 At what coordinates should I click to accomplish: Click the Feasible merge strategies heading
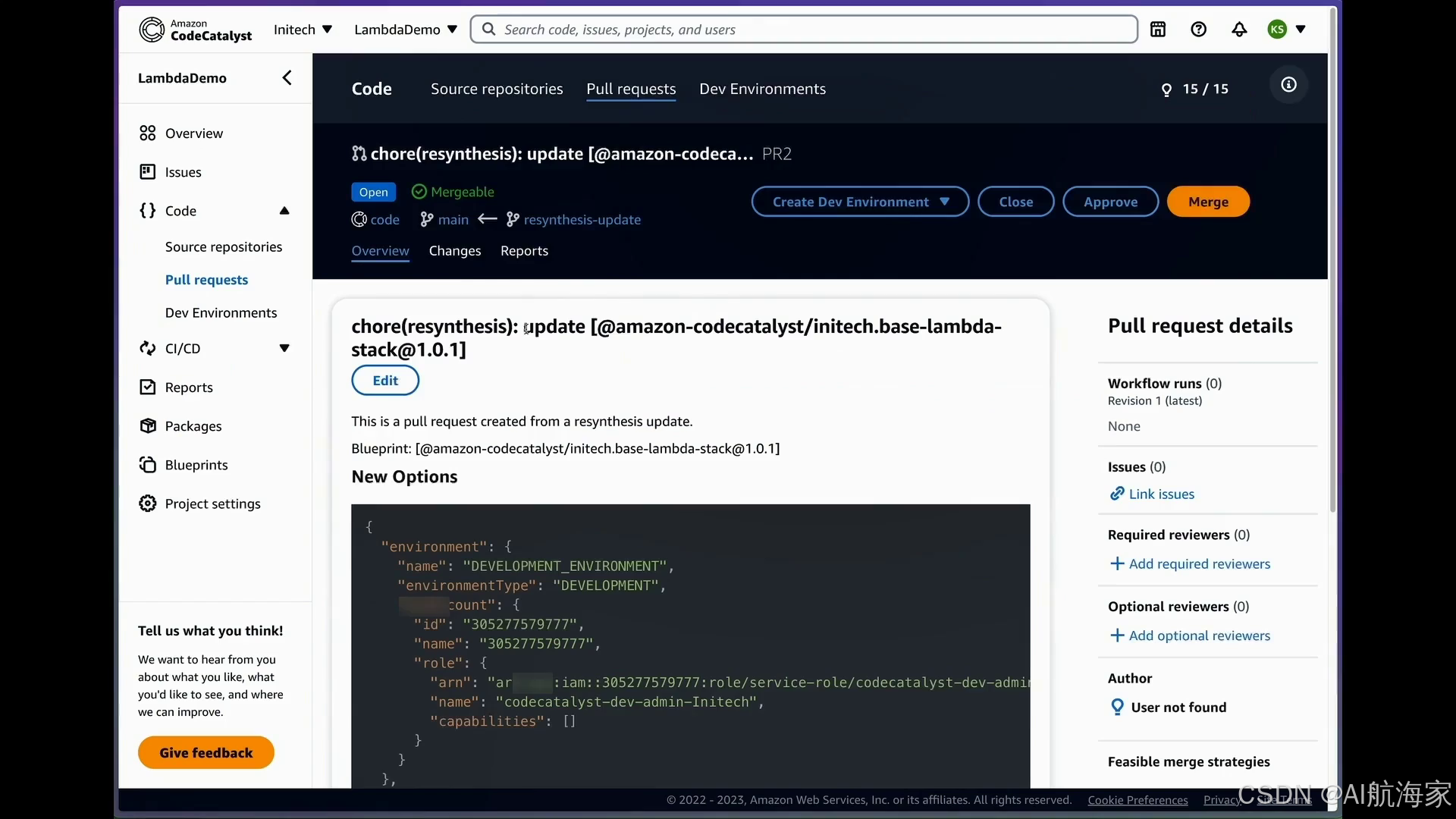(1188, 762)
